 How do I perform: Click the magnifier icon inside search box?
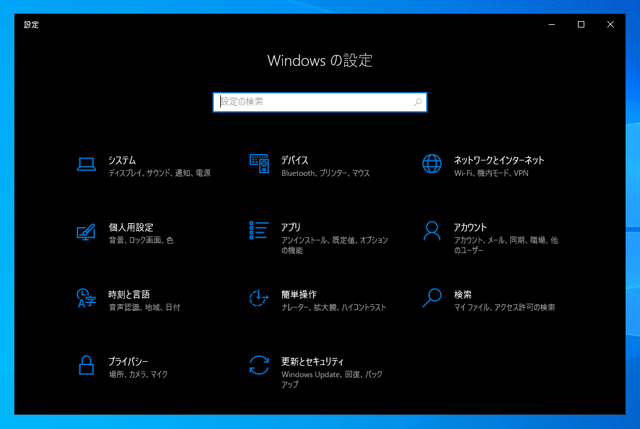click(x=418, y=102)
